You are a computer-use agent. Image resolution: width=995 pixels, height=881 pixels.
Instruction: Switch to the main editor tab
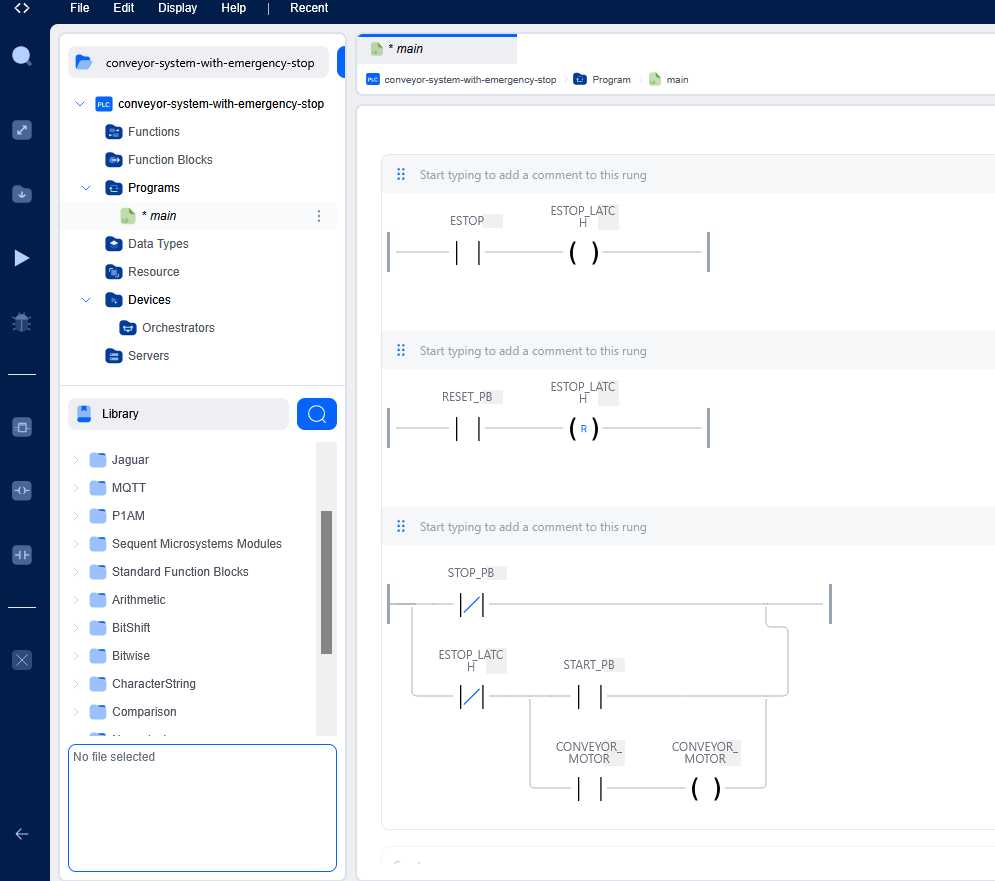[x=437, y=49]
